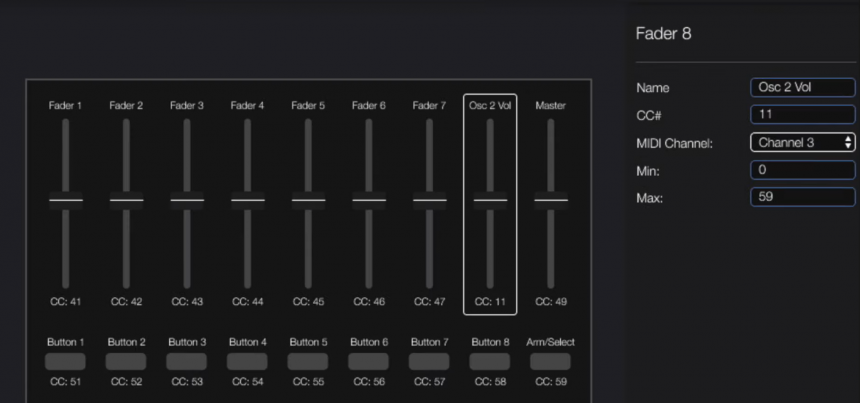The width and height of the screenshot is (860, 403).
Task: Select the Fader 2 slider handle
Action: tap(127, 200)
